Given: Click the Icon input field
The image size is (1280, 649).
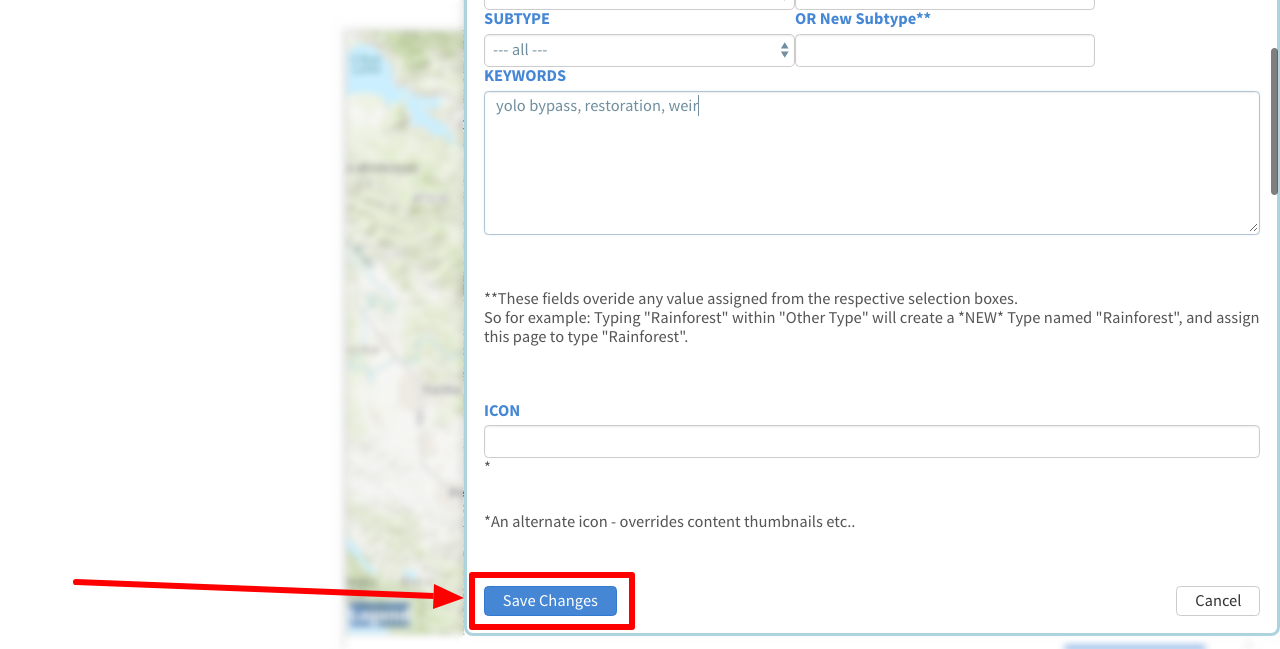Looking at the screenshot, I should point(870,441).
